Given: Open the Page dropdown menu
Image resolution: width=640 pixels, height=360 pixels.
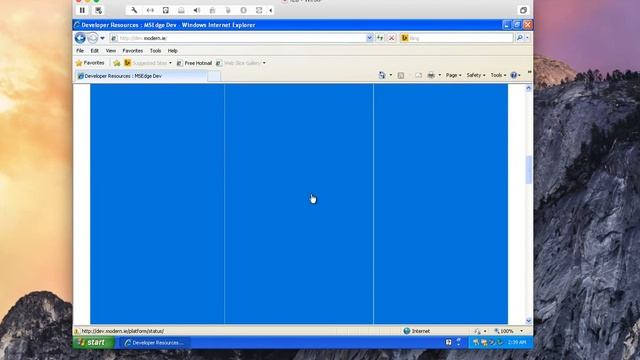Looking at the screenshot, I should tap(453, 75).
